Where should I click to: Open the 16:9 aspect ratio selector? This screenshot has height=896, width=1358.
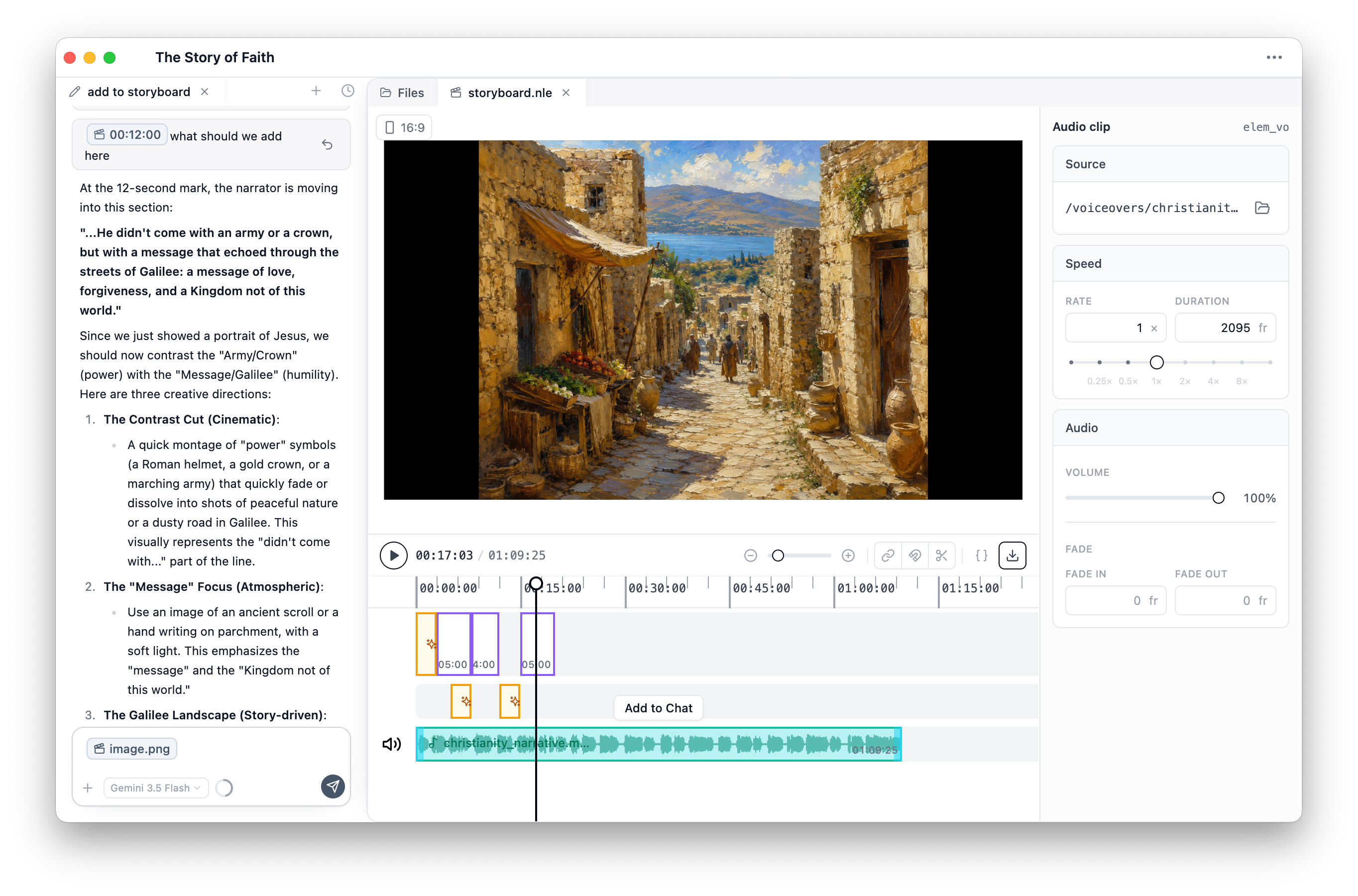pos(405,127)
